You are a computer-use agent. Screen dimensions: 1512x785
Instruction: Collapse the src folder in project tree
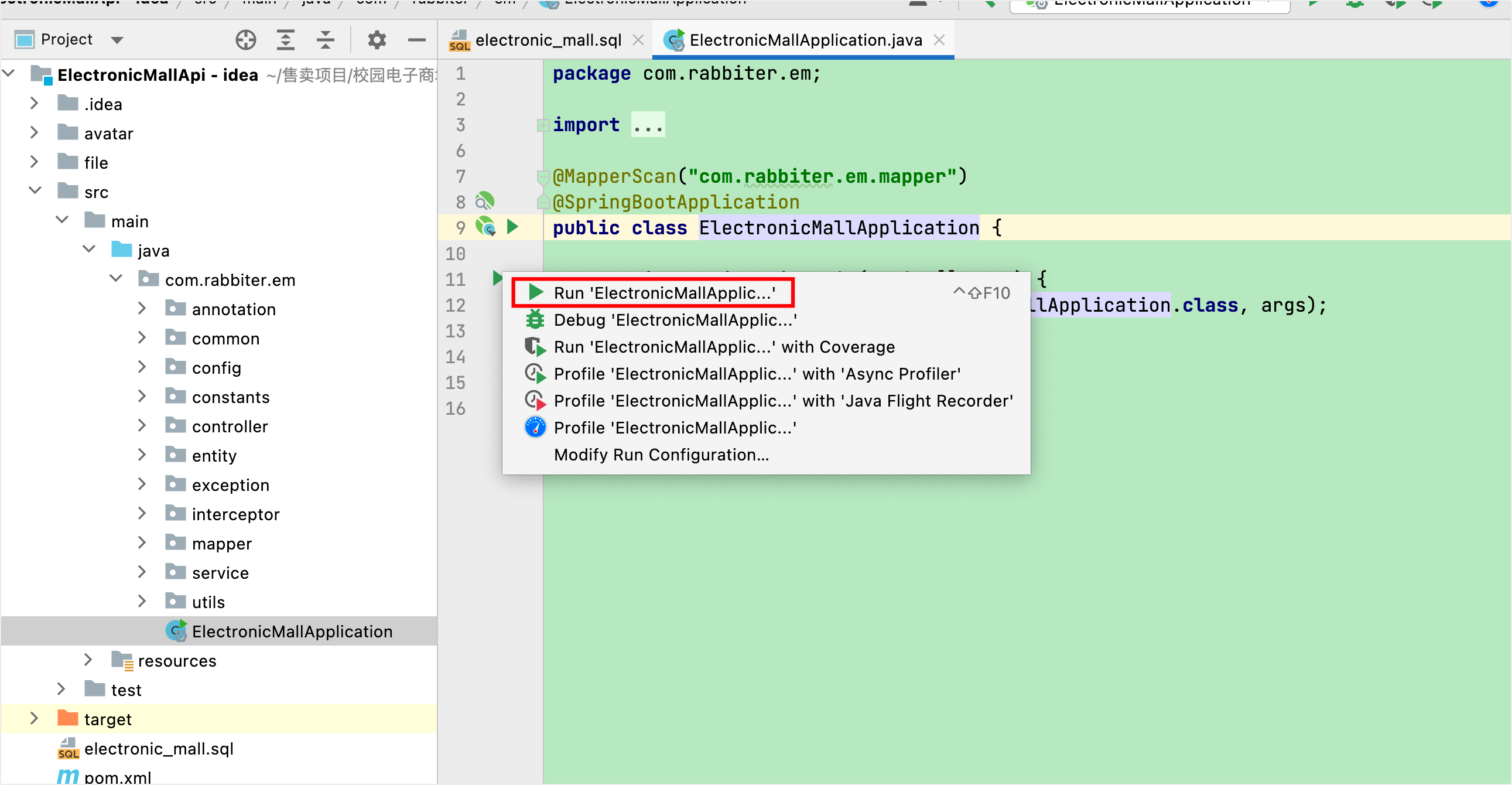coord(35,191)
